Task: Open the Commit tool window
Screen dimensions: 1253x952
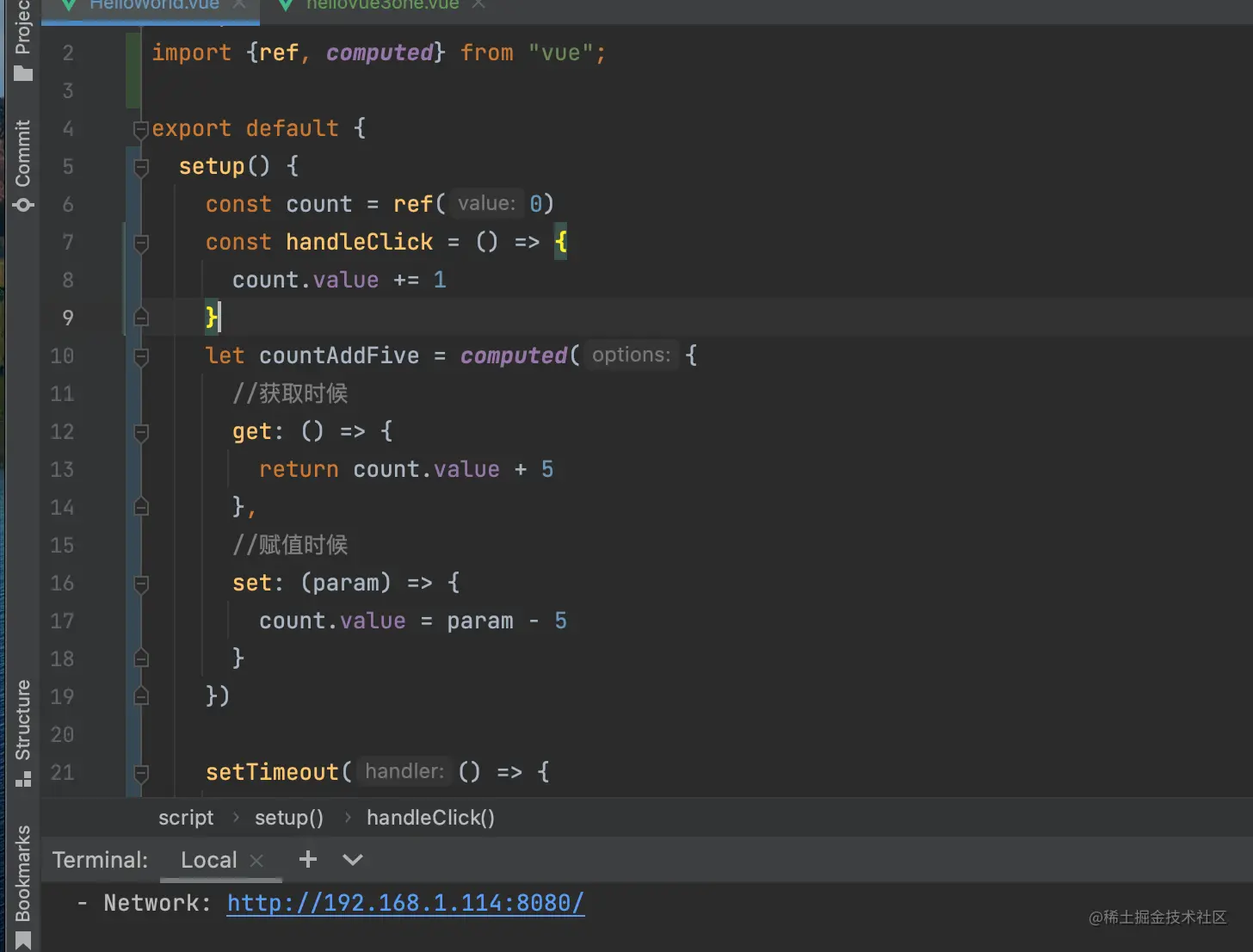Action: [23, 165]
